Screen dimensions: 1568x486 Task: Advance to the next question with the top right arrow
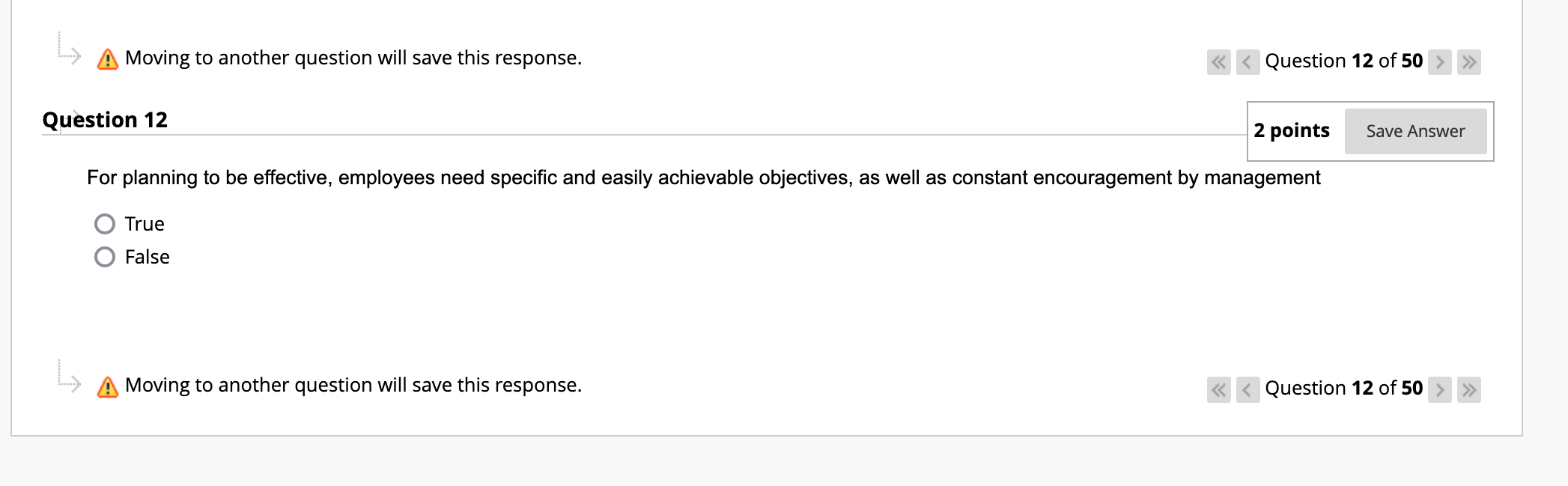point(1440,63)
